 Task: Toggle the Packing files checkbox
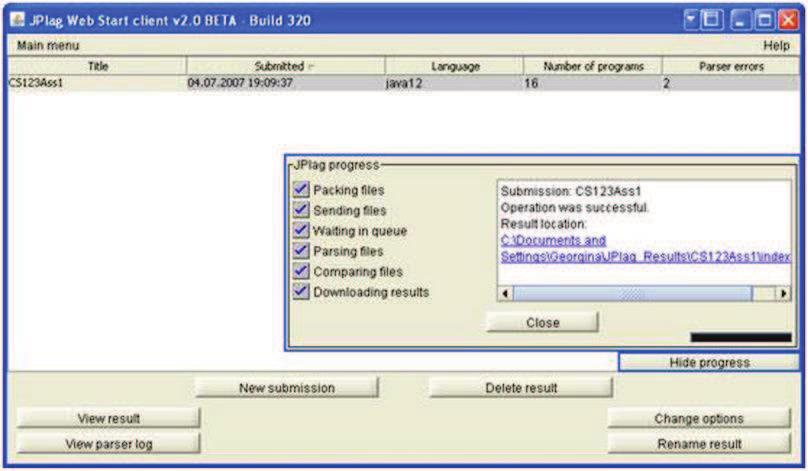pos(301,189)
